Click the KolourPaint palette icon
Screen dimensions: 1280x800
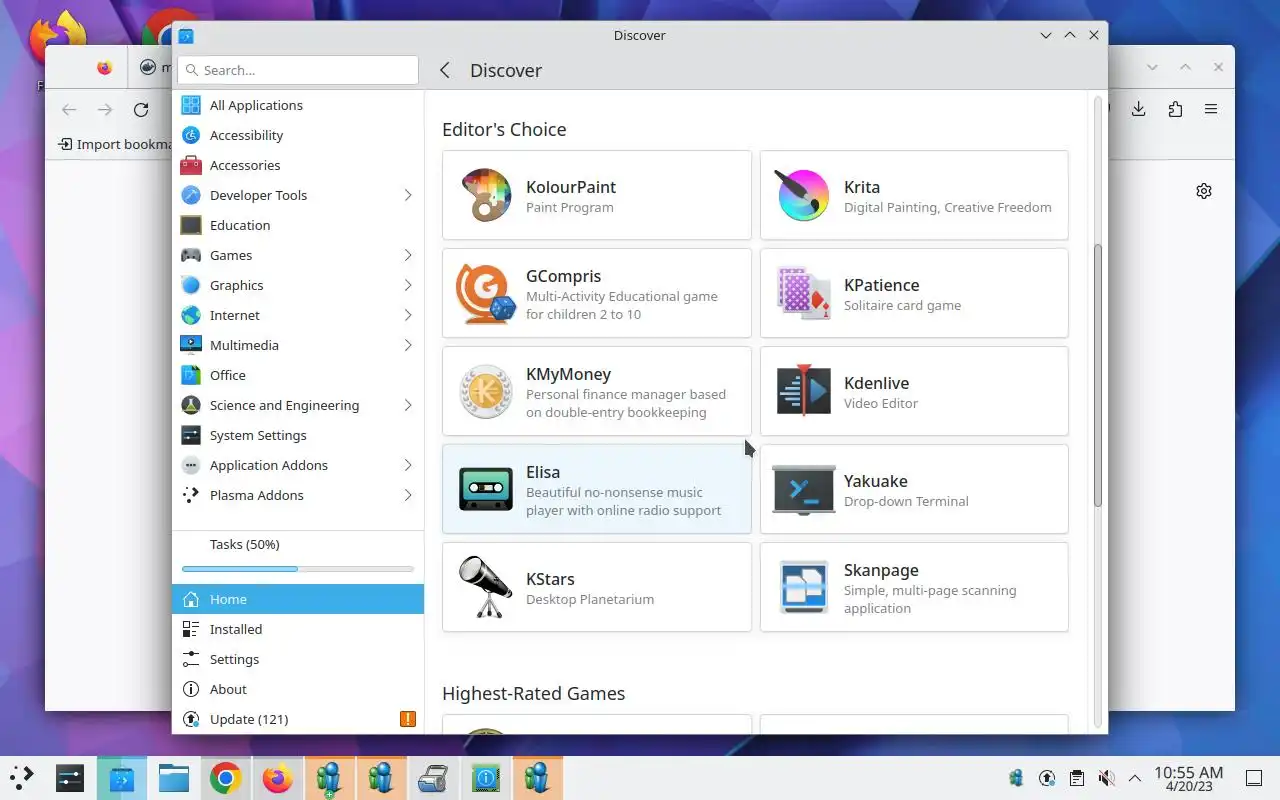point(486,195)
